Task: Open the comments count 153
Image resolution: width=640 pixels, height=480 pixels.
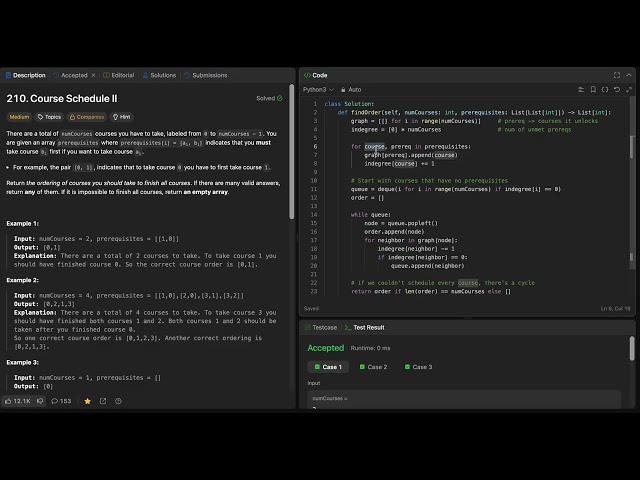Action: [x=61, y=401]
